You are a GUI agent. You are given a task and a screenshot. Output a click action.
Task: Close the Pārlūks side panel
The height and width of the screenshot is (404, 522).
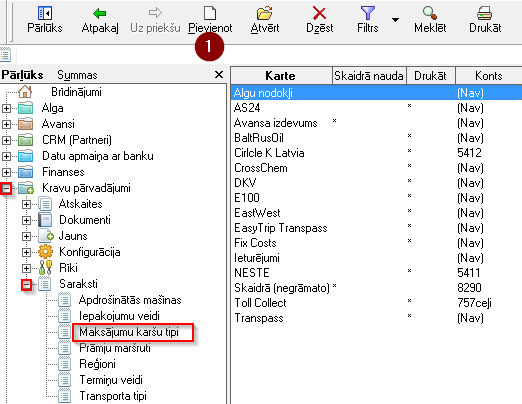[219, 75]
